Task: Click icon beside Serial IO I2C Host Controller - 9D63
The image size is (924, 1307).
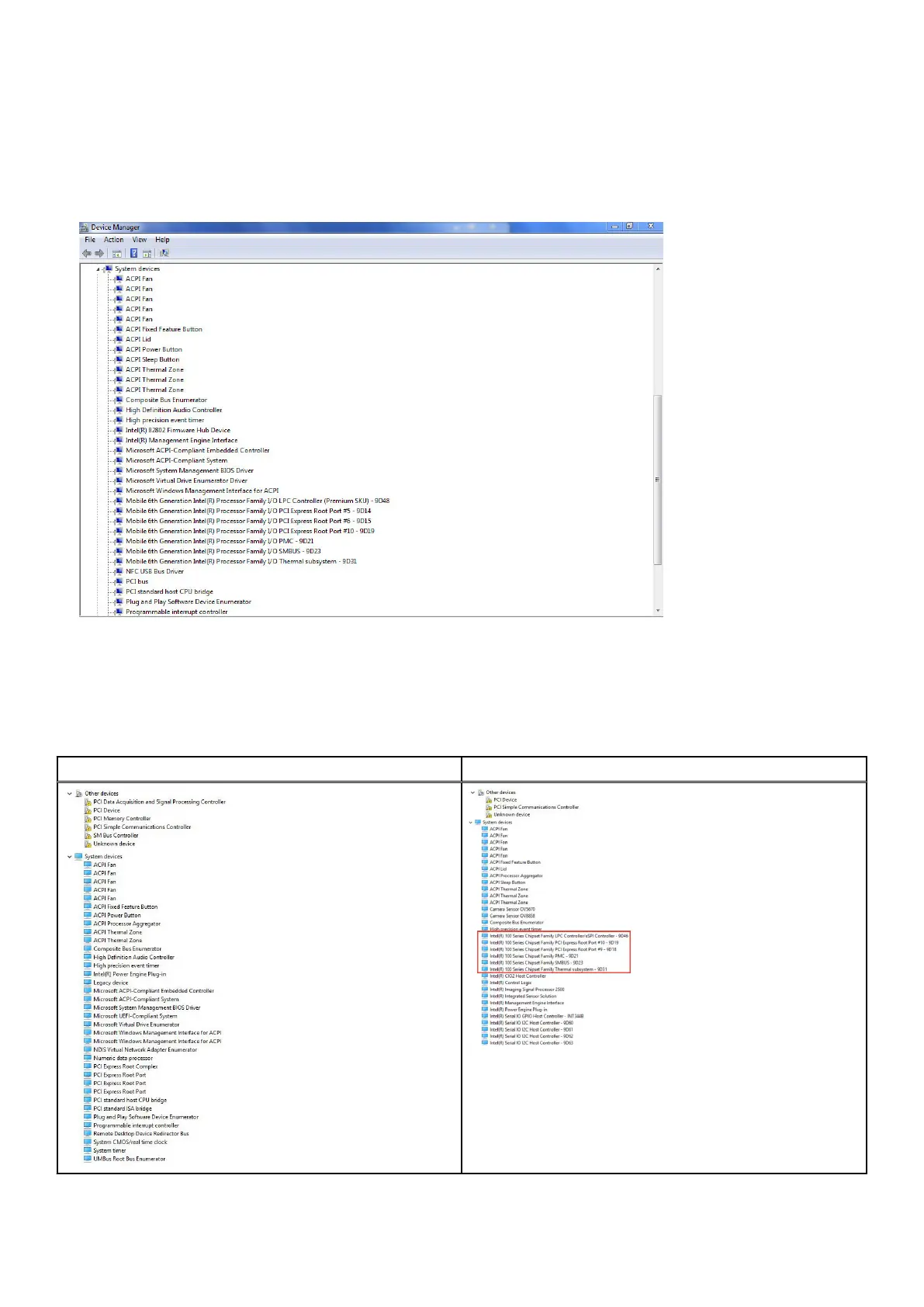Action: pyautogui.click(x=485, y=1043)
